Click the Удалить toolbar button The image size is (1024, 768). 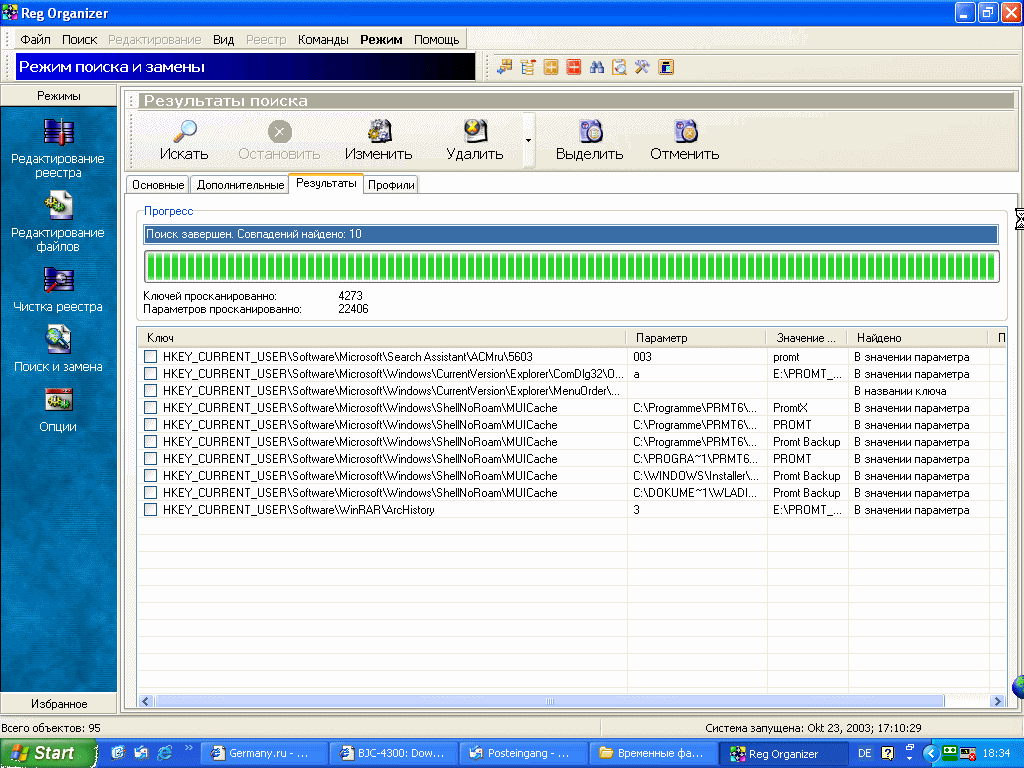(475, 141)
